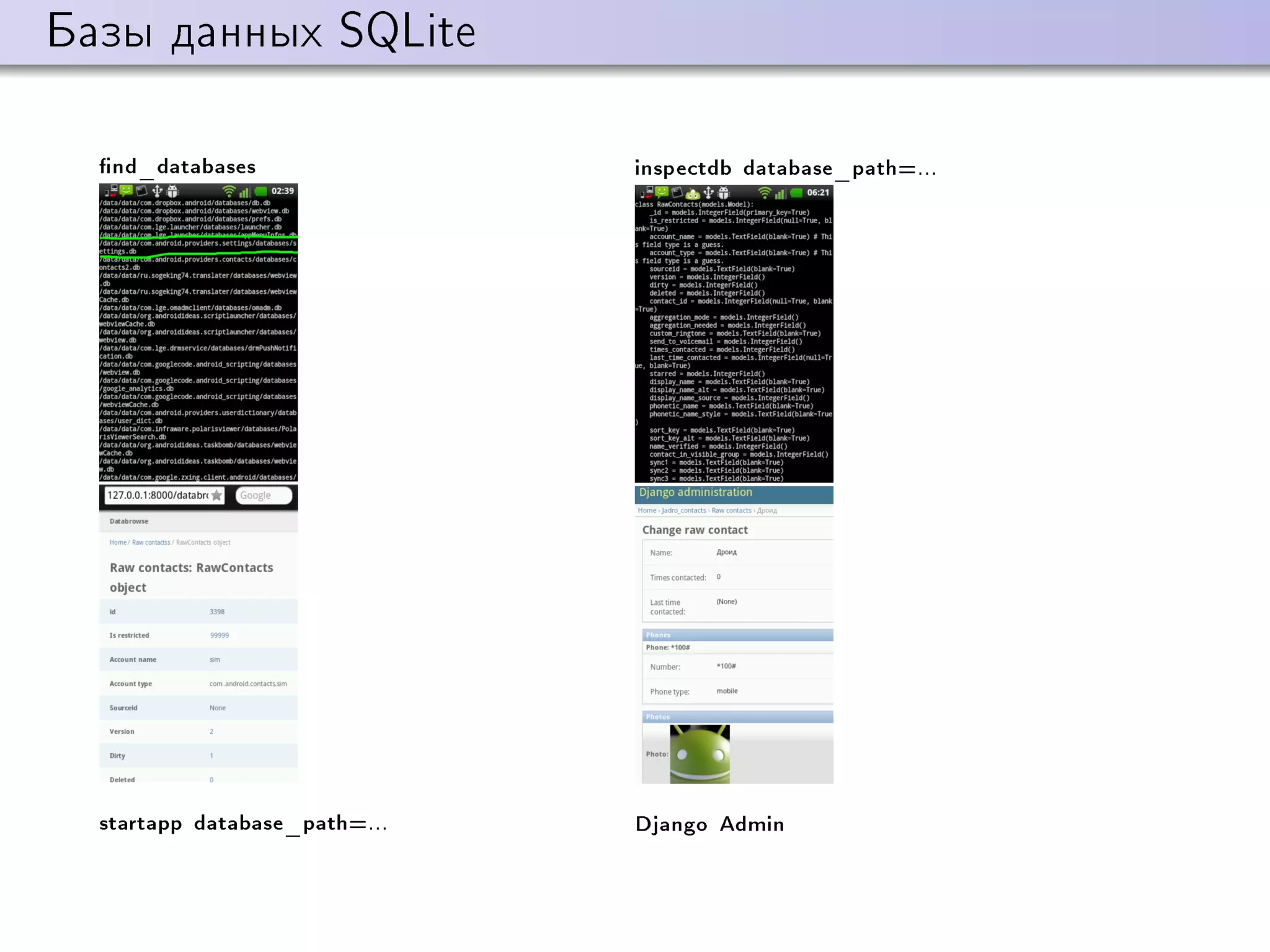Viewport: 1270px width, 952px height.
Task: Click the Phone type value mobile
Action: [x=727, y=691]
